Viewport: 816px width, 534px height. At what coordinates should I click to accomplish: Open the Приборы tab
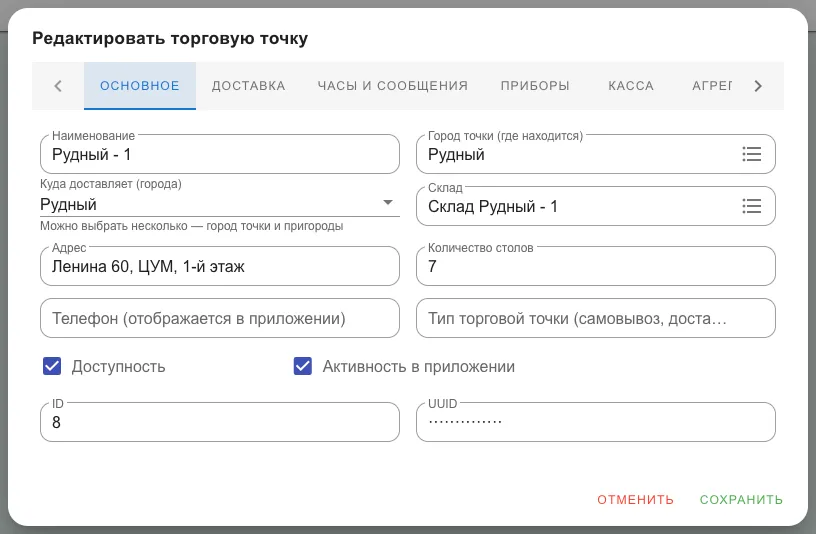535,86
